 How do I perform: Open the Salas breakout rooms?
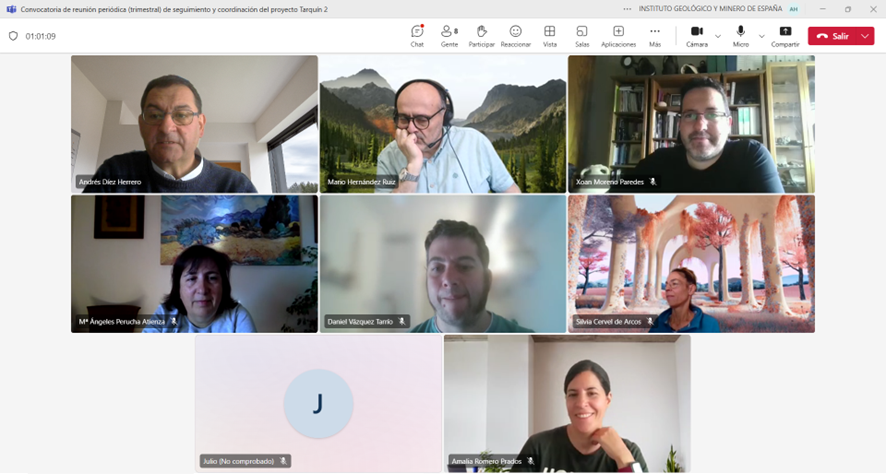(582, 35)
